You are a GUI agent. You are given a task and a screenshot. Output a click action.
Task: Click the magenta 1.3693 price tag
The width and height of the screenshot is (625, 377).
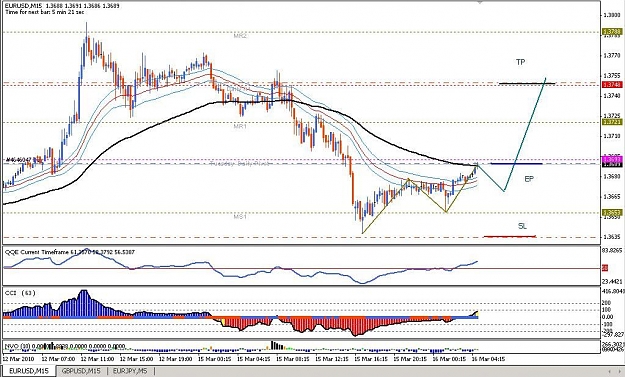(x=612, y=159)
